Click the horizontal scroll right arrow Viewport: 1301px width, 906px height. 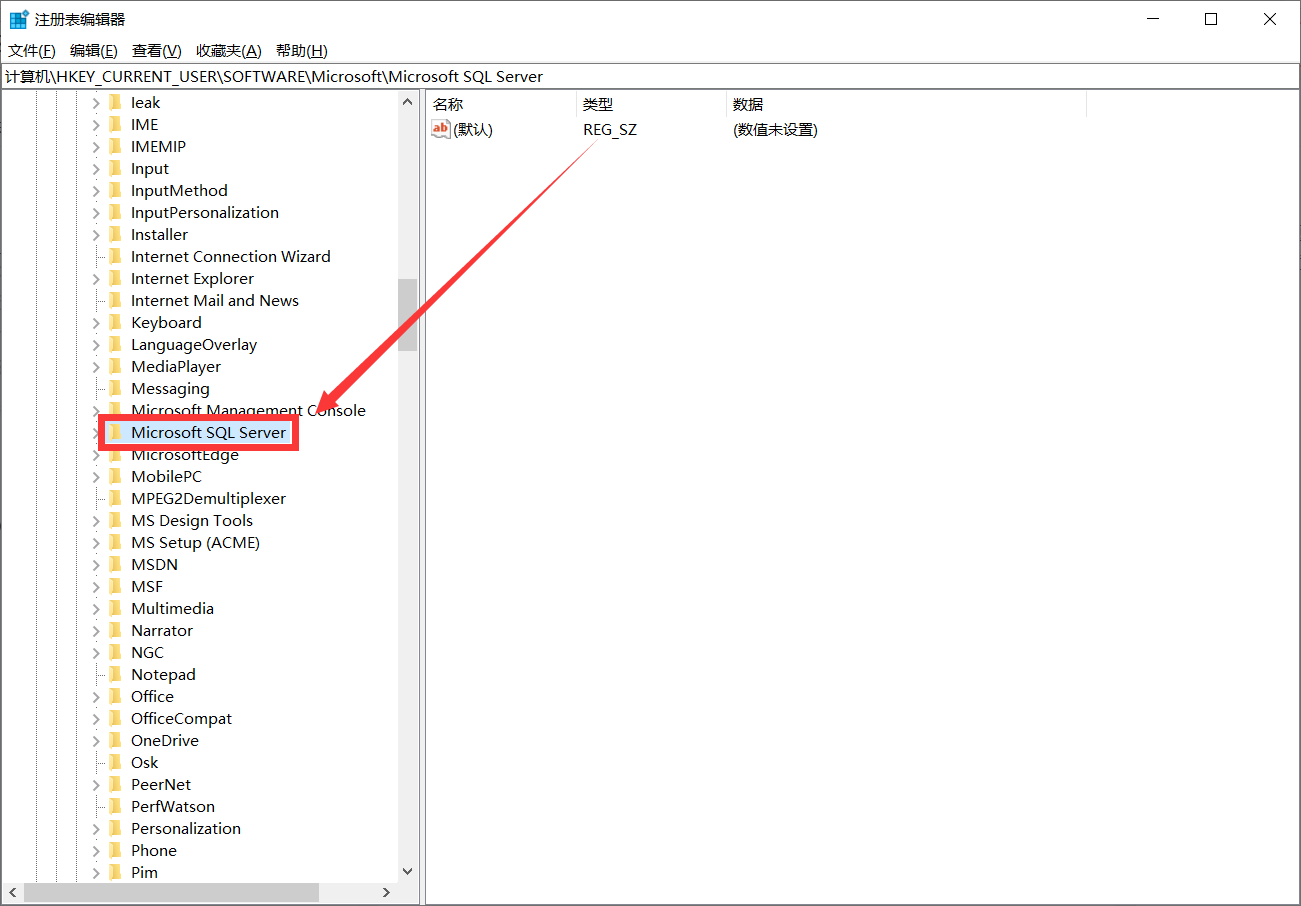point(387,892)
